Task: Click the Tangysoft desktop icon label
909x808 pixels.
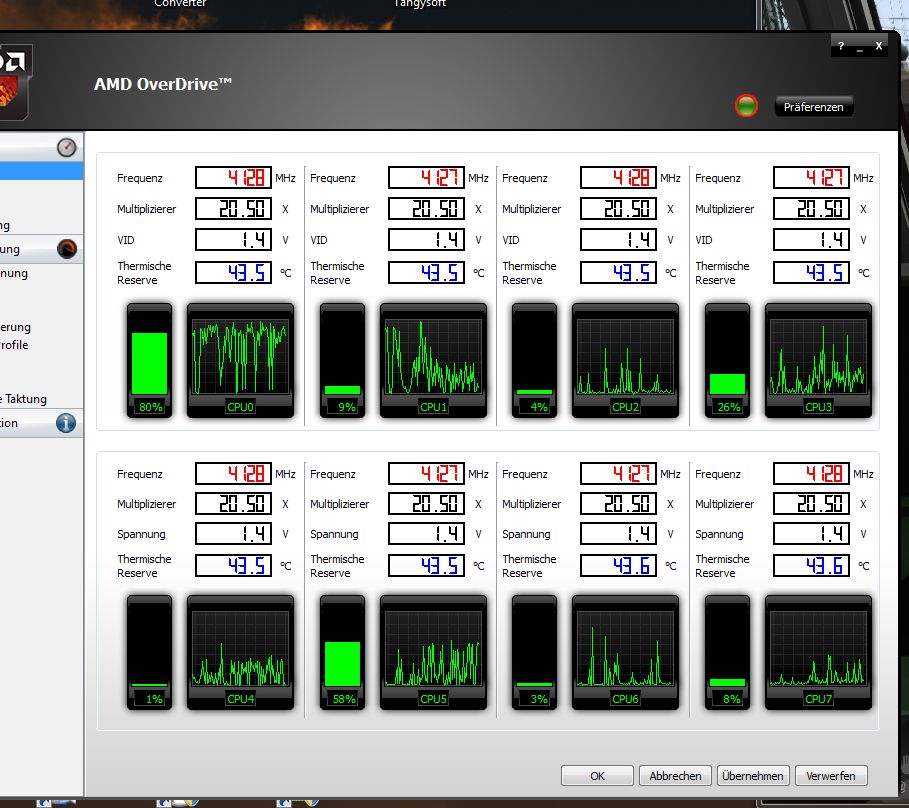Action: coord(420,3)
